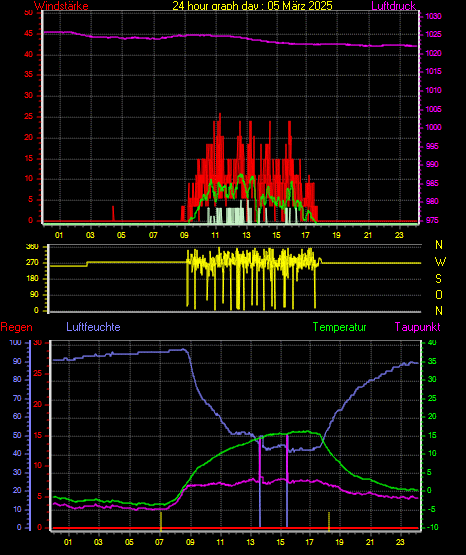Select the Temperatur legend label

[x=339, y=327]
